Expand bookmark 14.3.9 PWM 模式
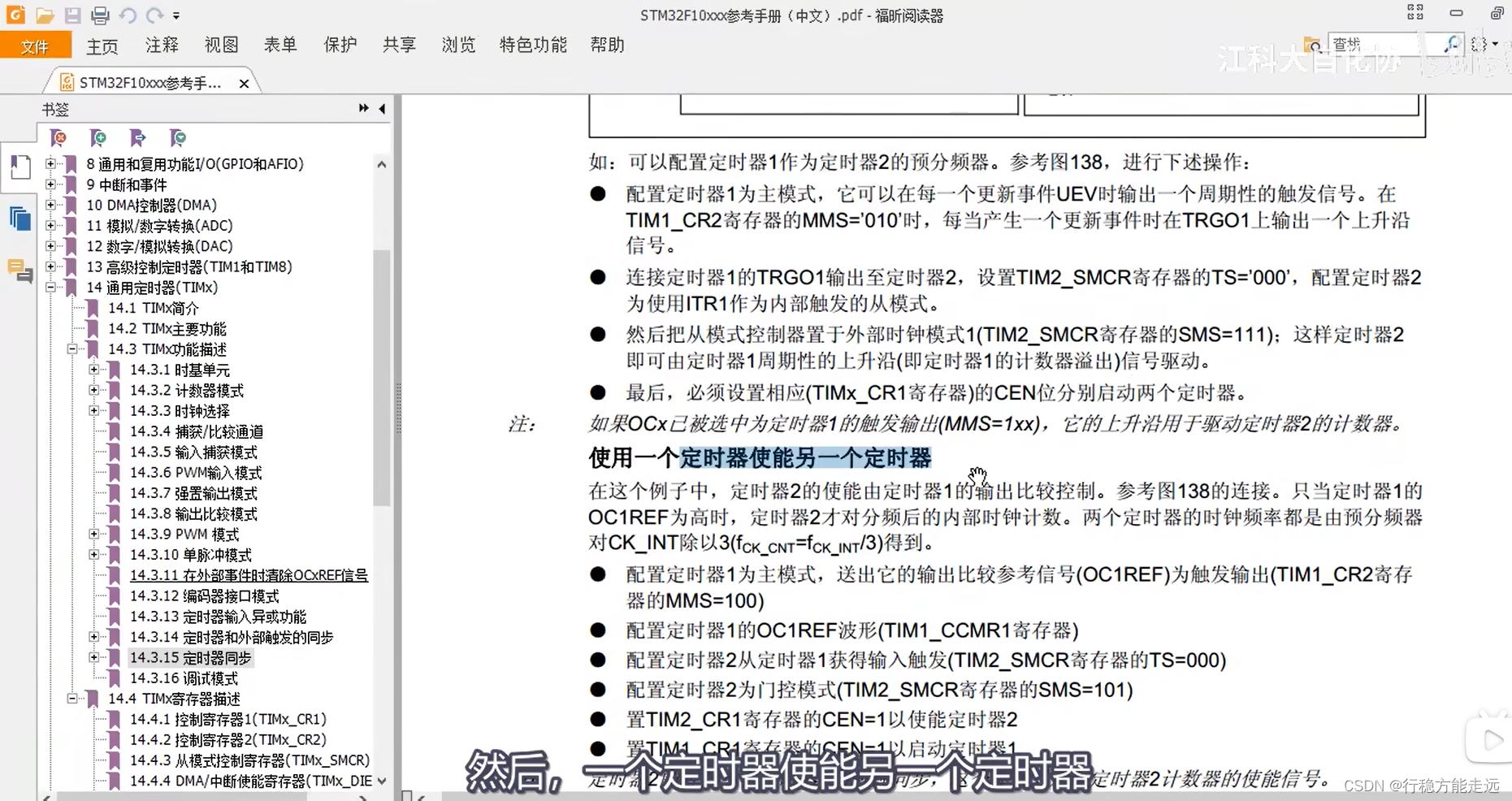Image resolution: width=1512 pixels, height=801 pixels. [94, 534]
